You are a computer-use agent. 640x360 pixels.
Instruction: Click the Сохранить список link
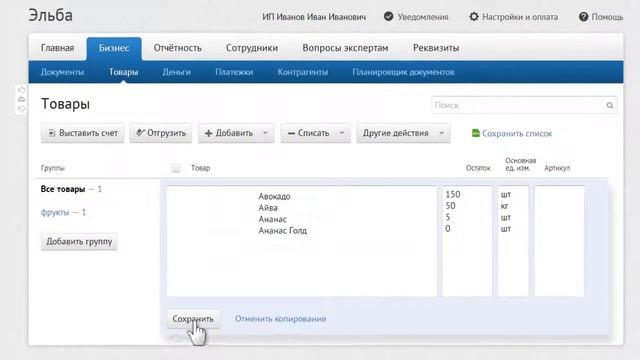(x=517, y=133)
